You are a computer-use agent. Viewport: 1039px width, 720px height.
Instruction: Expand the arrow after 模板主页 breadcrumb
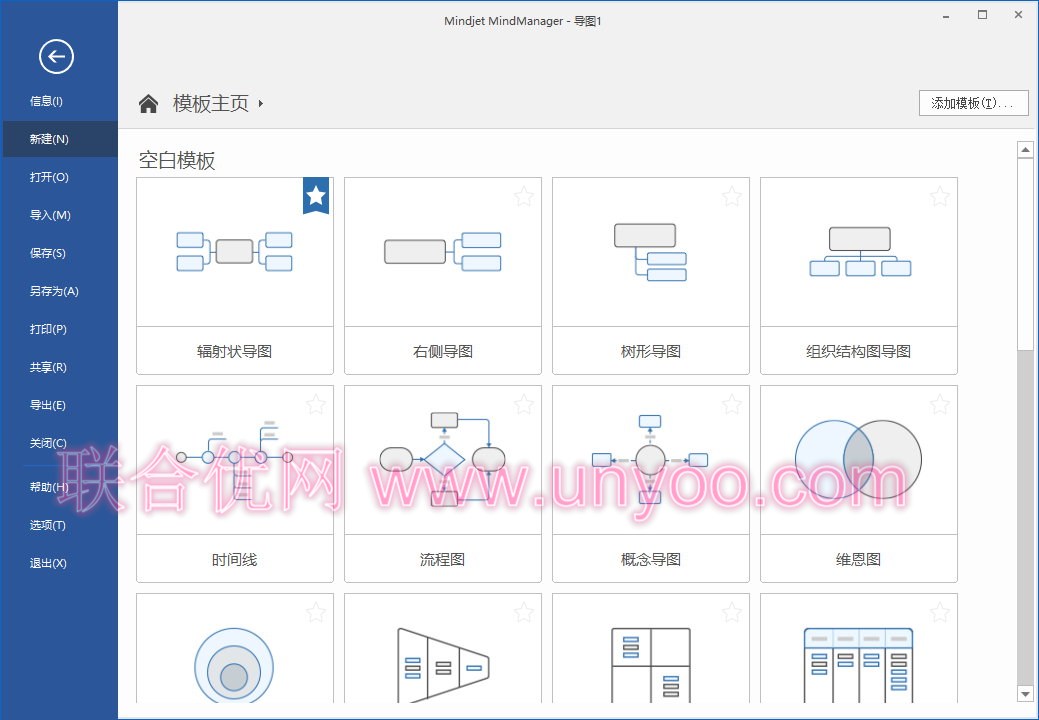pos(261,103)
